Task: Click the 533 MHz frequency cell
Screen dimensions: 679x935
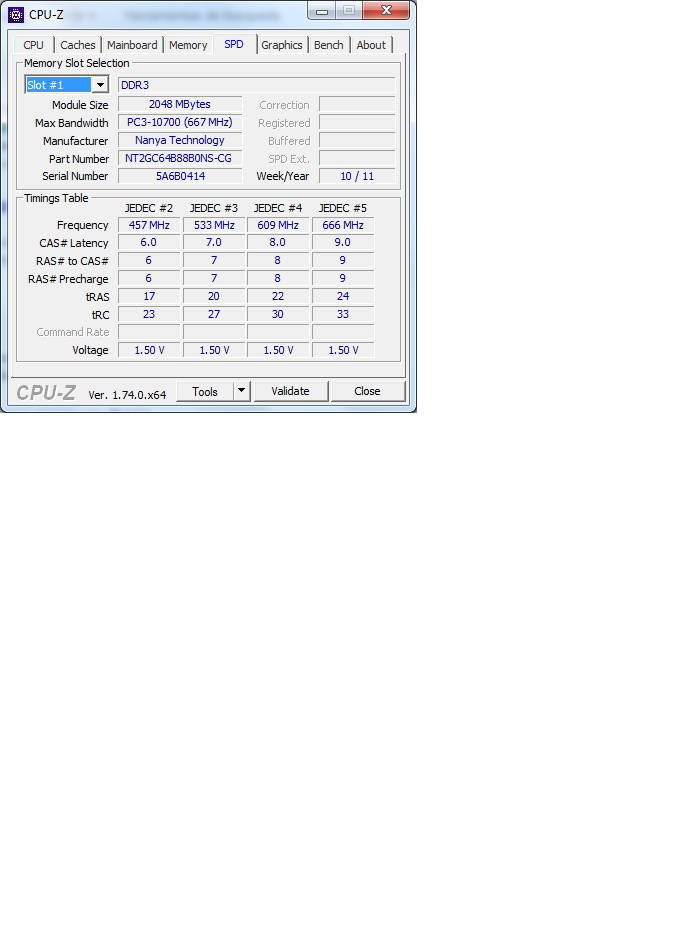Action: (x=214, y=225)
